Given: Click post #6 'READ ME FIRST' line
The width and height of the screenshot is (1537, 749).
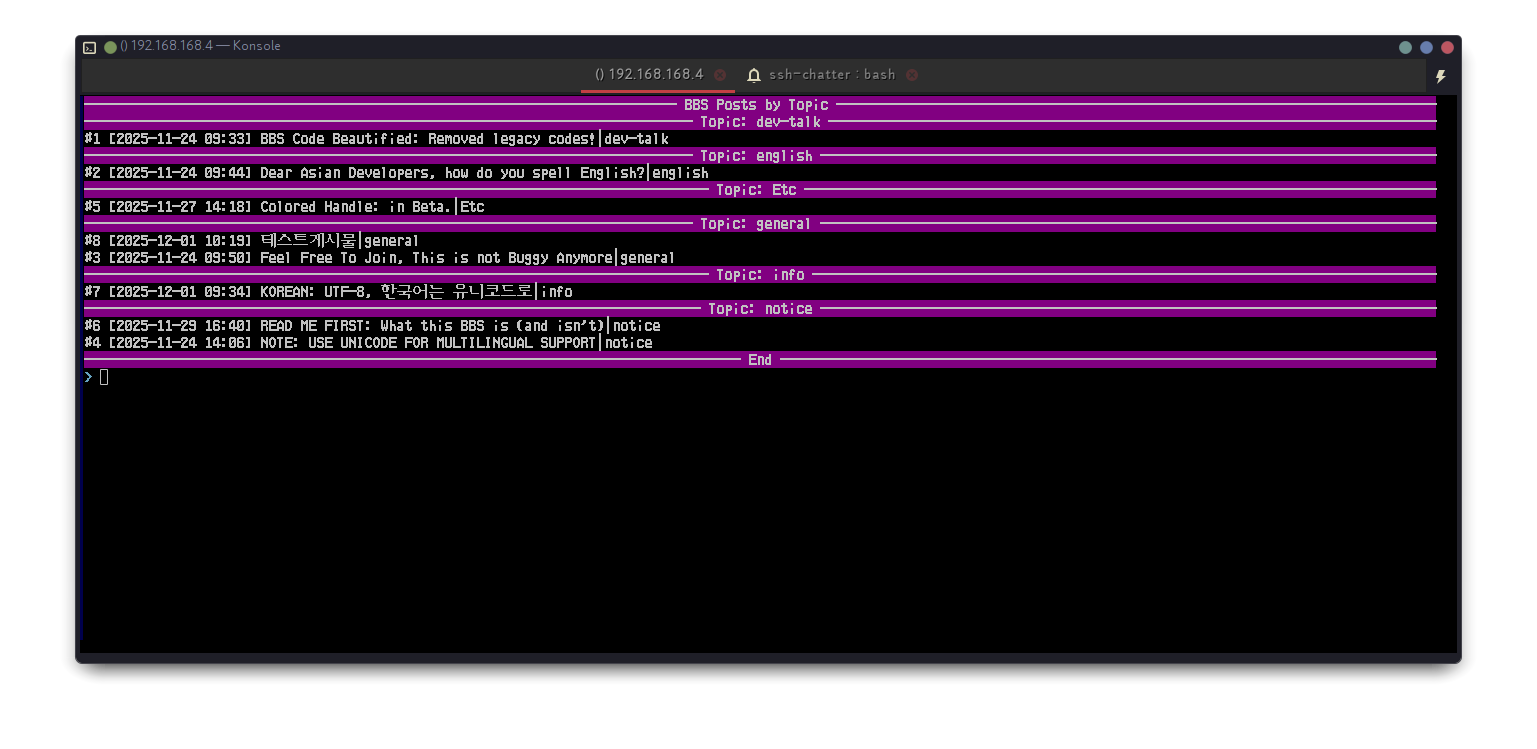Looking at the screenshot, I should pyautogui.click(x=373, y=326).
